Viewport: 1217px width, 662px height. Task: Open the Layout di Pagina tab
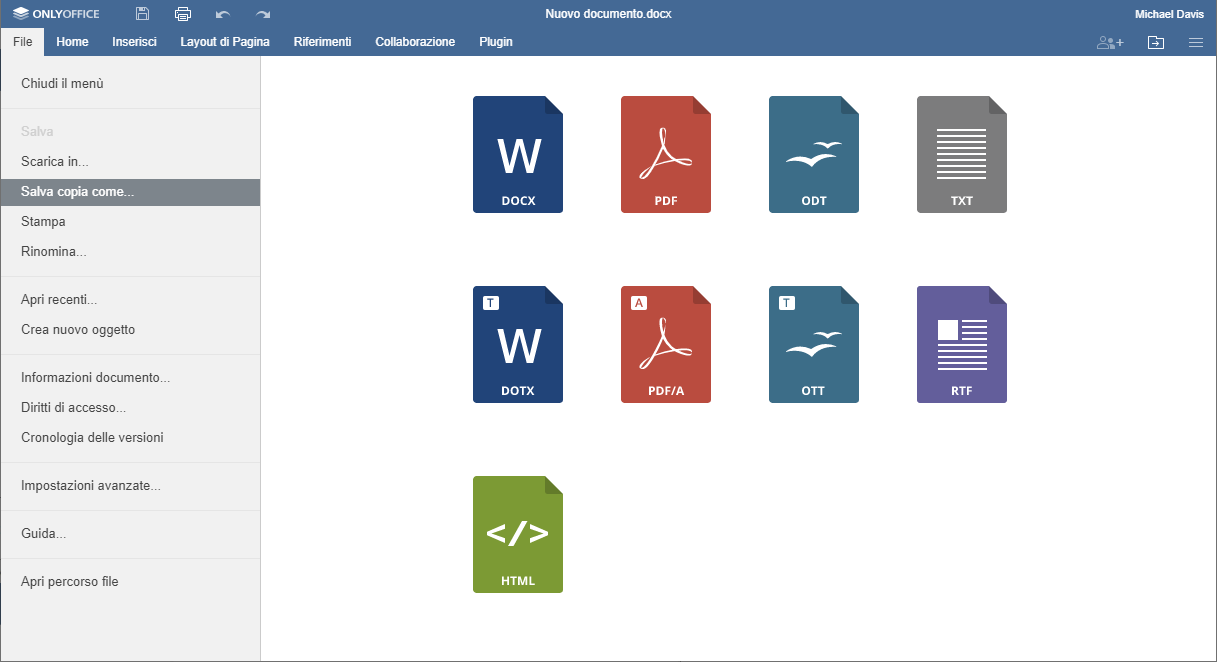(225, 42)
